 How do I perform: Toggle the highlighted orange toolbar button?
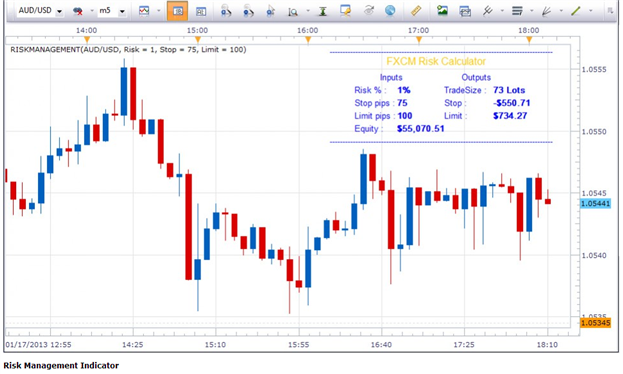[x=178, y=11]
